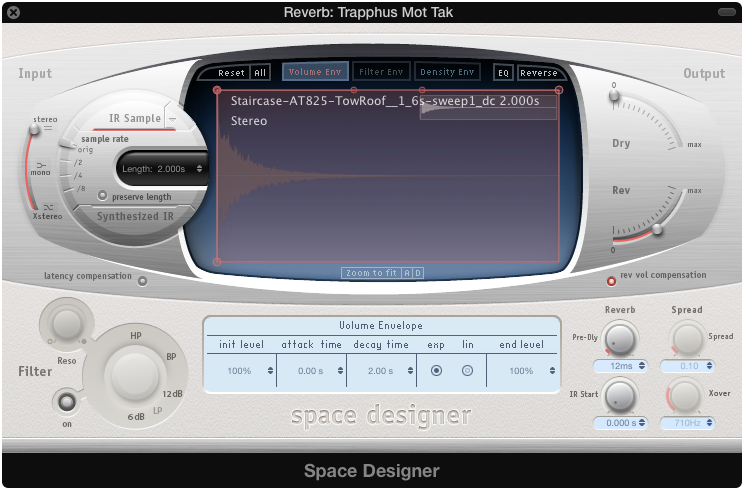Click the D zoom button
This screenshot has width=744, height=490.
(418, 273)
